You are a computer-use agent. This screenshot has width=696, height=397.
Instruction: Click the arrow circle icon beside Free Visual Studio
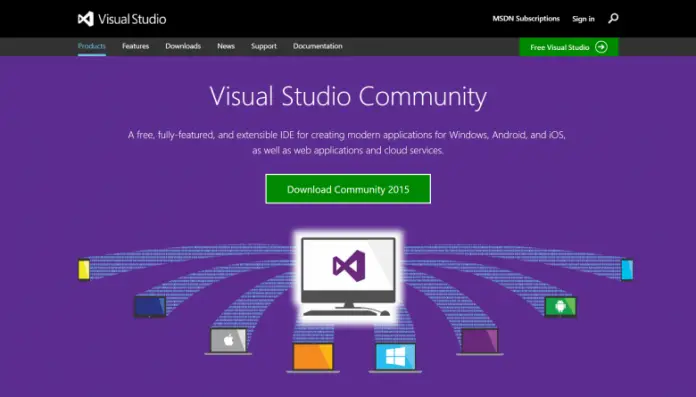tap(601, 47)
